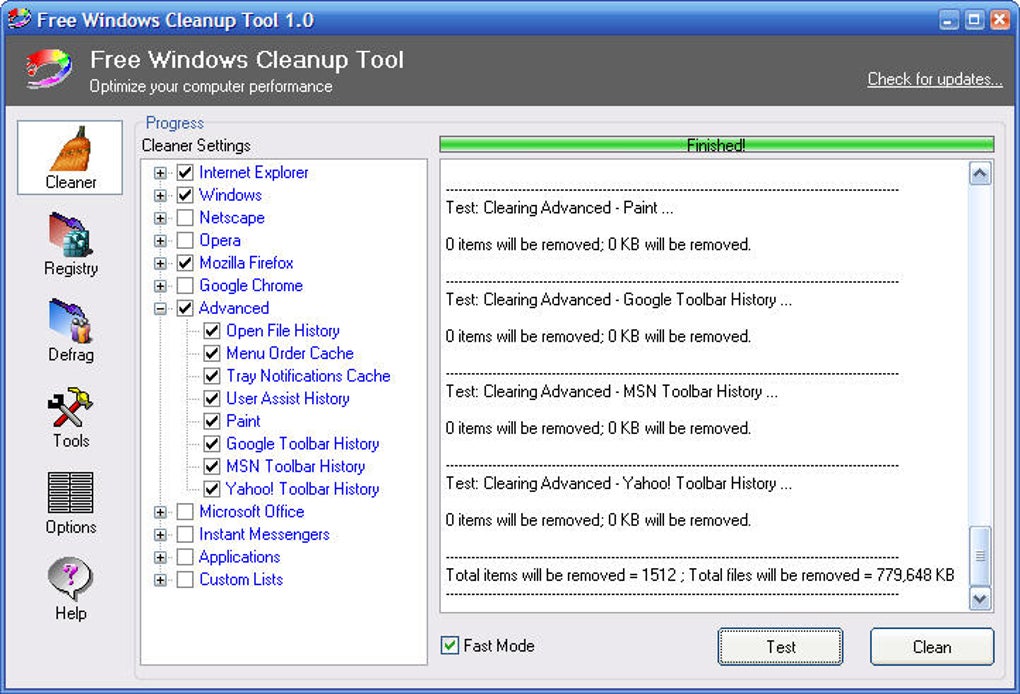
Task: Click 'Test: Clearing Advanced - Paint ...' line
Action: pyautogui.click(x=559, y=207)
